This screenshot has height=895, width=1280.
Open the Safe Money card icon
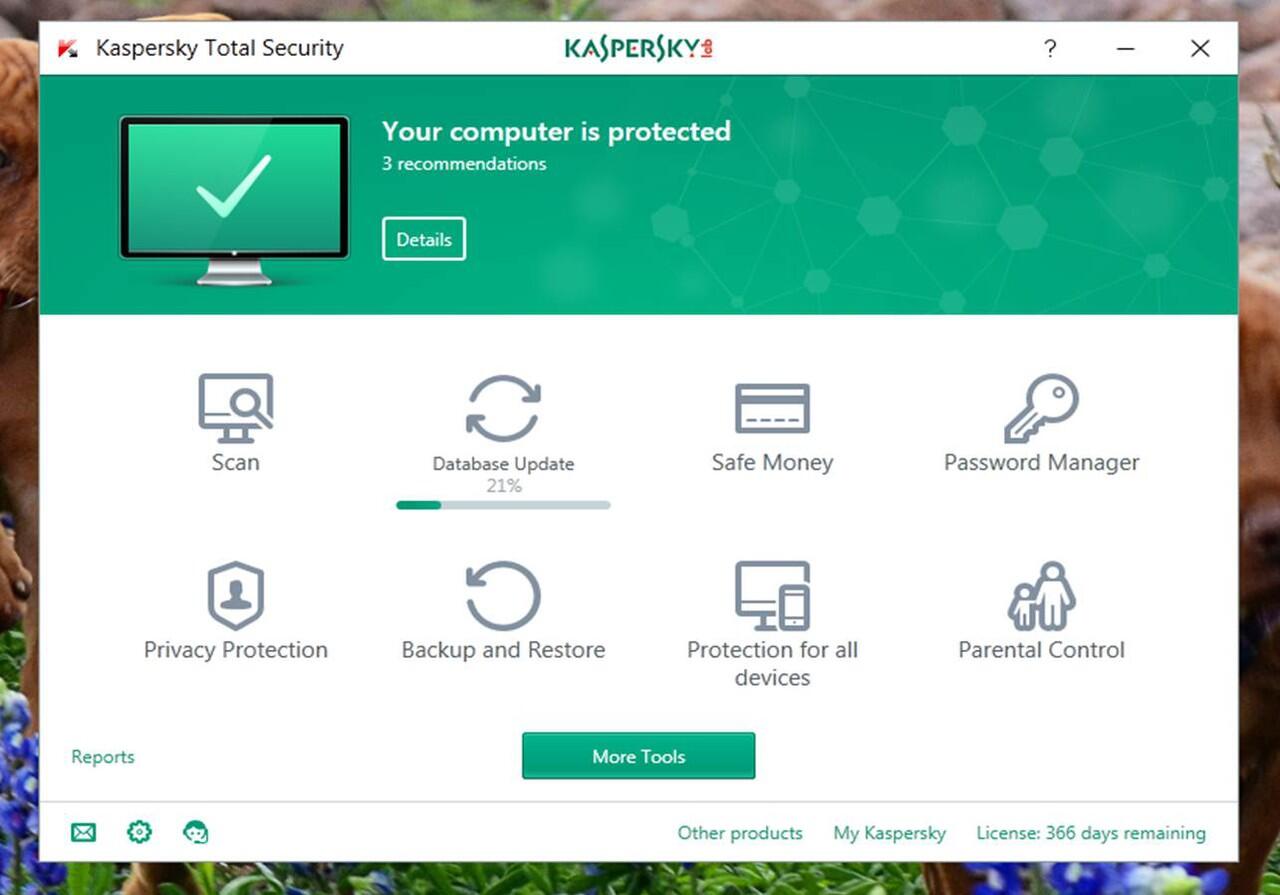(x=772, y=408)
